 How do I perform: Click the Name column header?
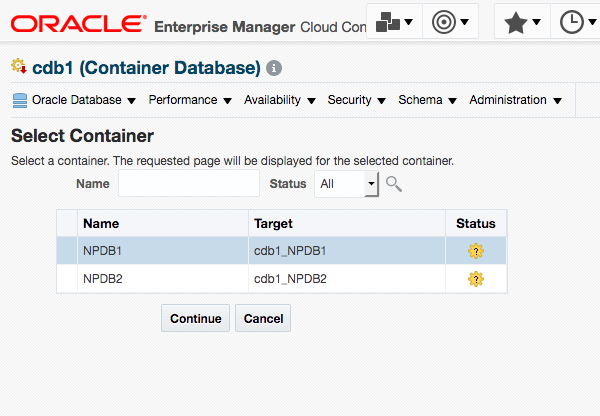pos(163,223)
